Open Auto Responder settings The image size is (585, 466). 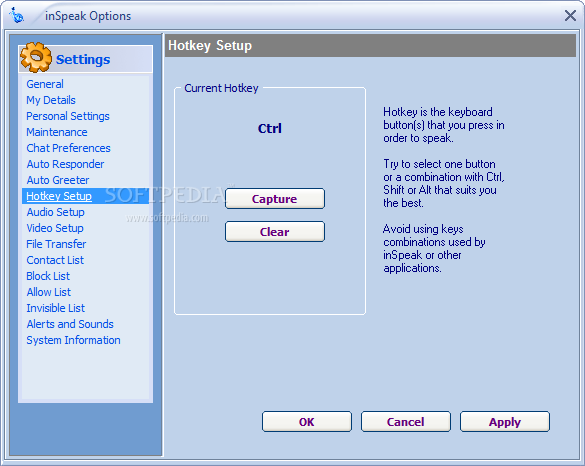coord(65,164)
